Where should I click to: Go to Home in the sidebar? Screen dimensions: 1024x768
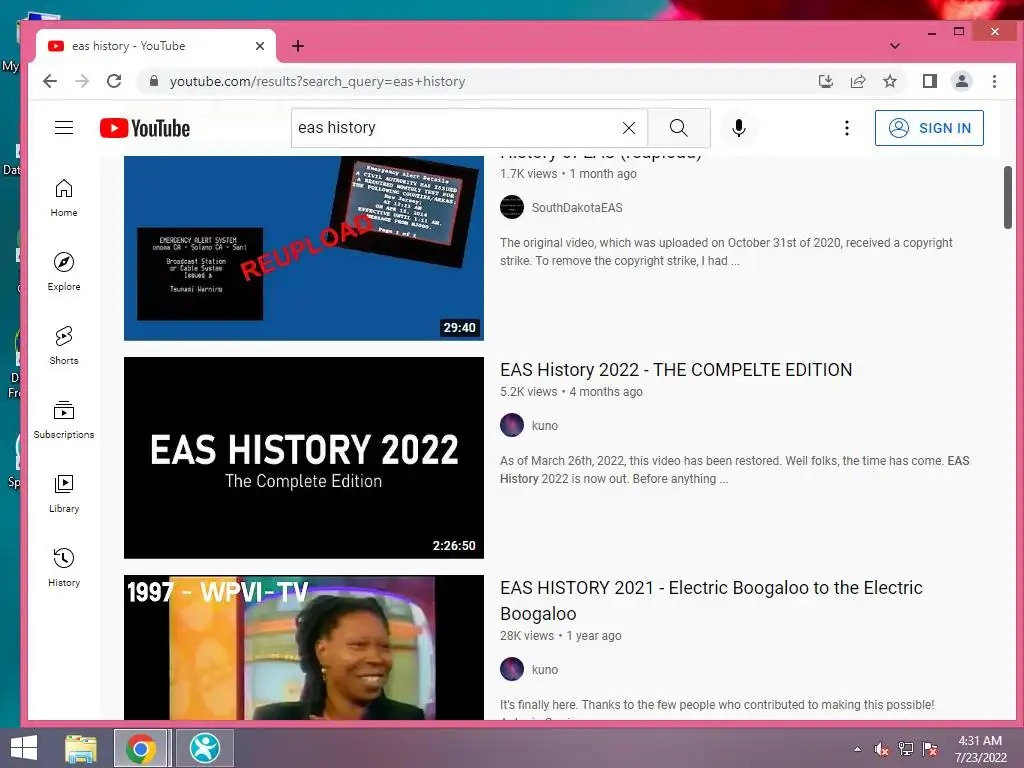pyautogui.click(x=63, y=198)
